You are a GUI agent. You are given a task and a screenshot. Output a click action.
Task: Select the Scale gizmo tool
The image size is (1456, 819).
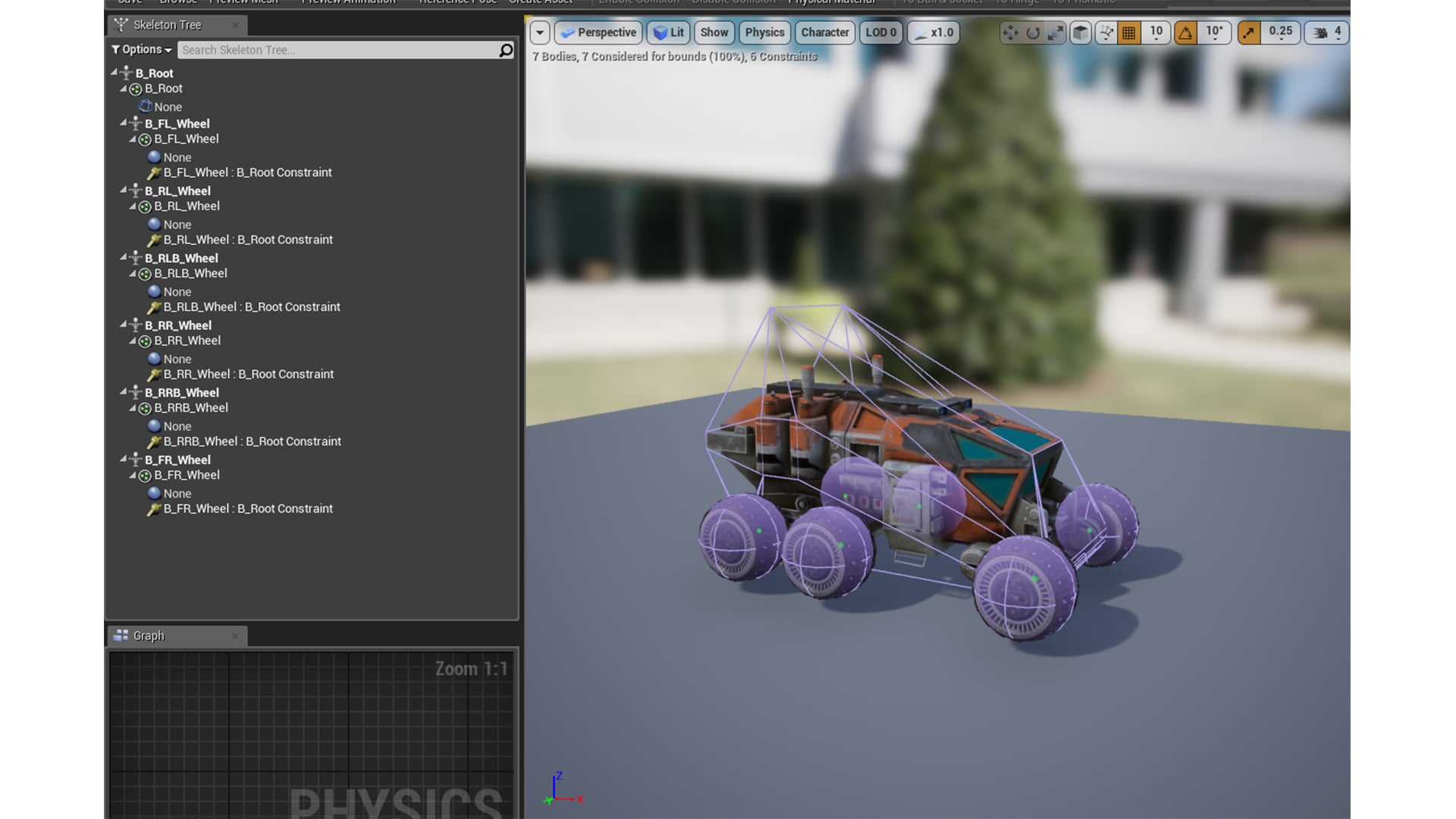point(1056,33)
